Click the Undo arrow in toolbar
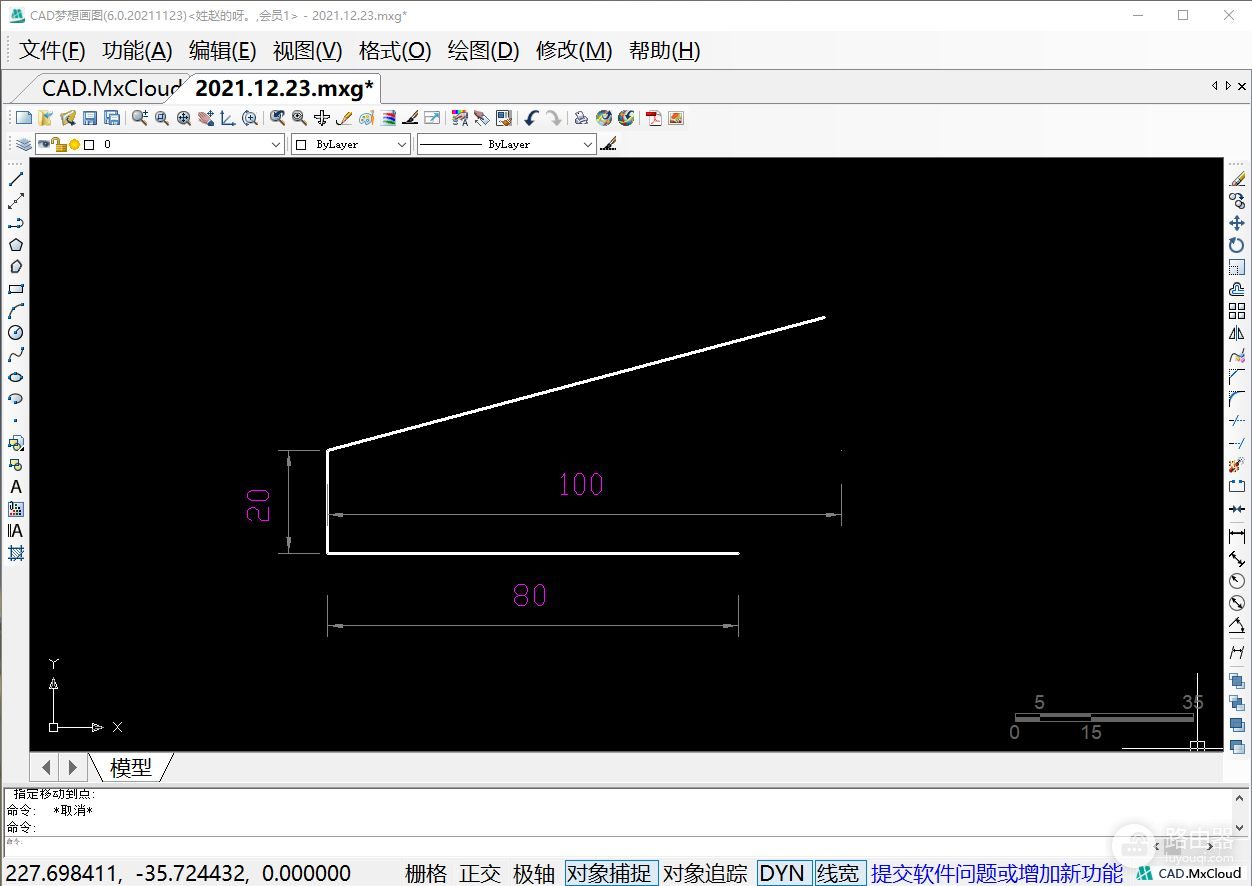Viewport: 1252px width, 886px height. coord(531,118)
